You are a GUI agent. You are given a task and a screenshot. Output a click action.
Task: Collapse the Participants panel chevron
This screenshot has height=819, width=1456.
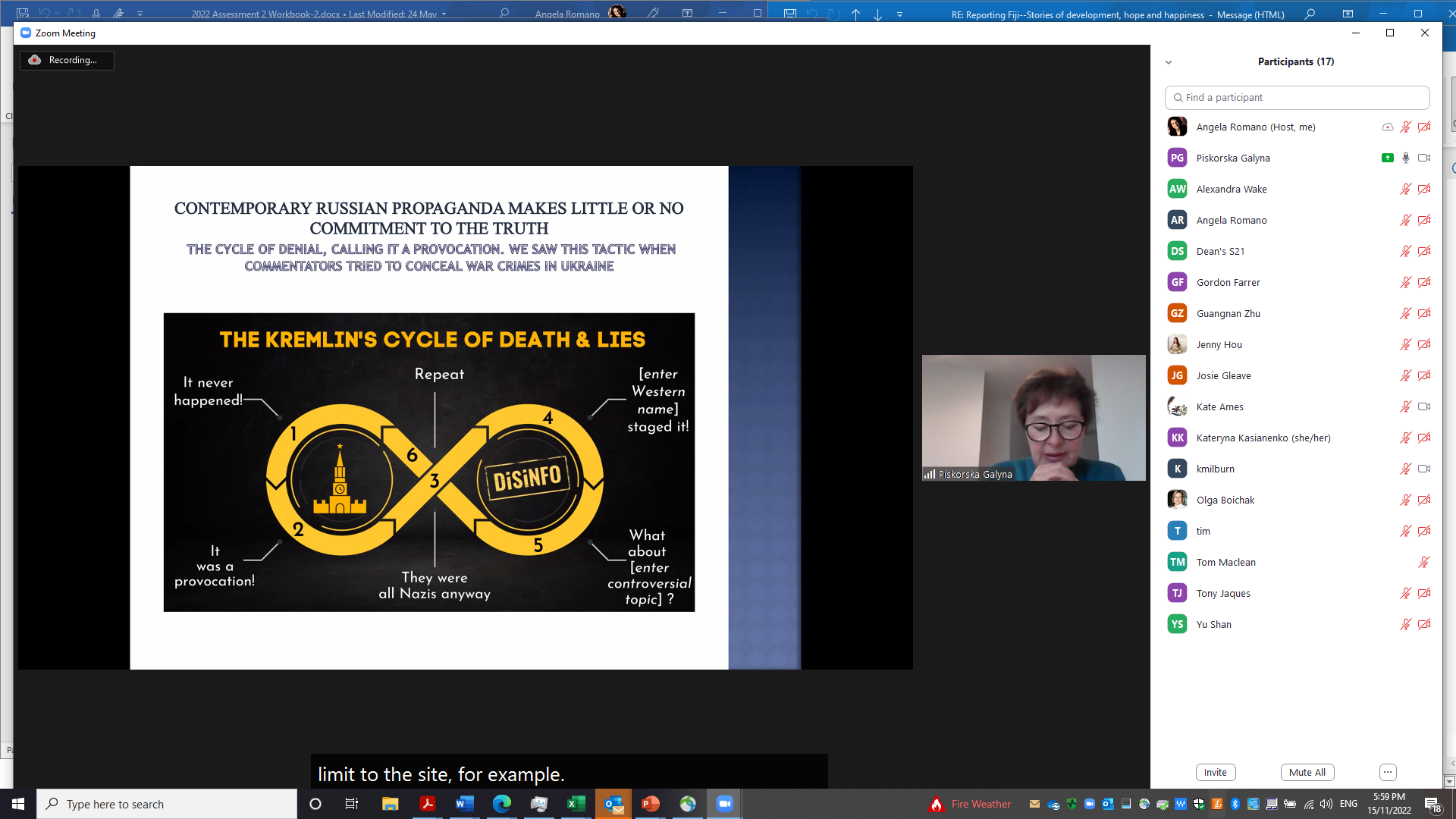point(1169,62)
